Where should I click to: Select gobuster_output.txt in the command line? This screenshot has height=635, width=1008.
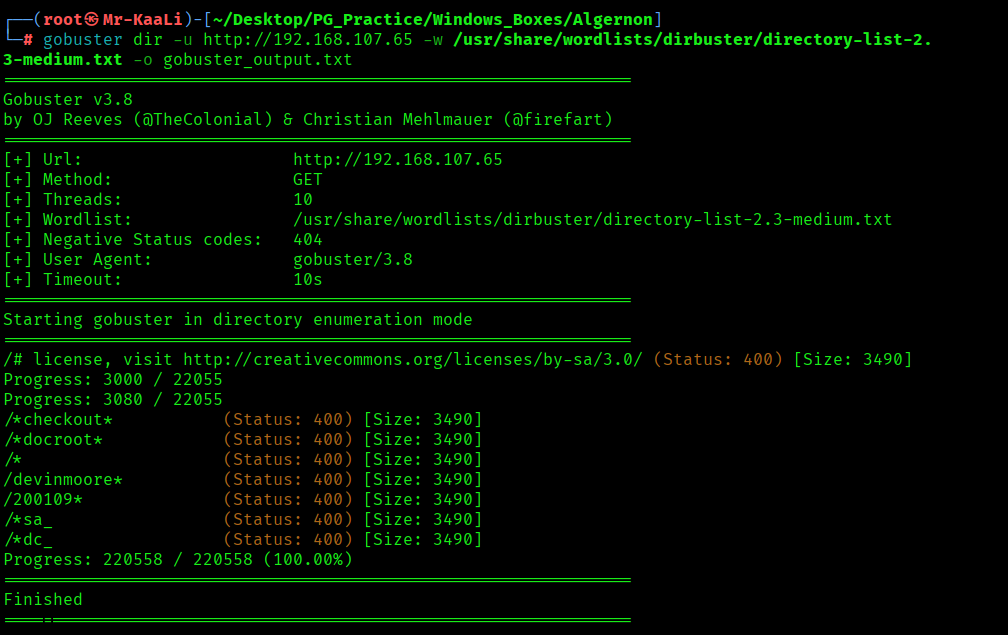pyautogui.click(x=258, y=60)
